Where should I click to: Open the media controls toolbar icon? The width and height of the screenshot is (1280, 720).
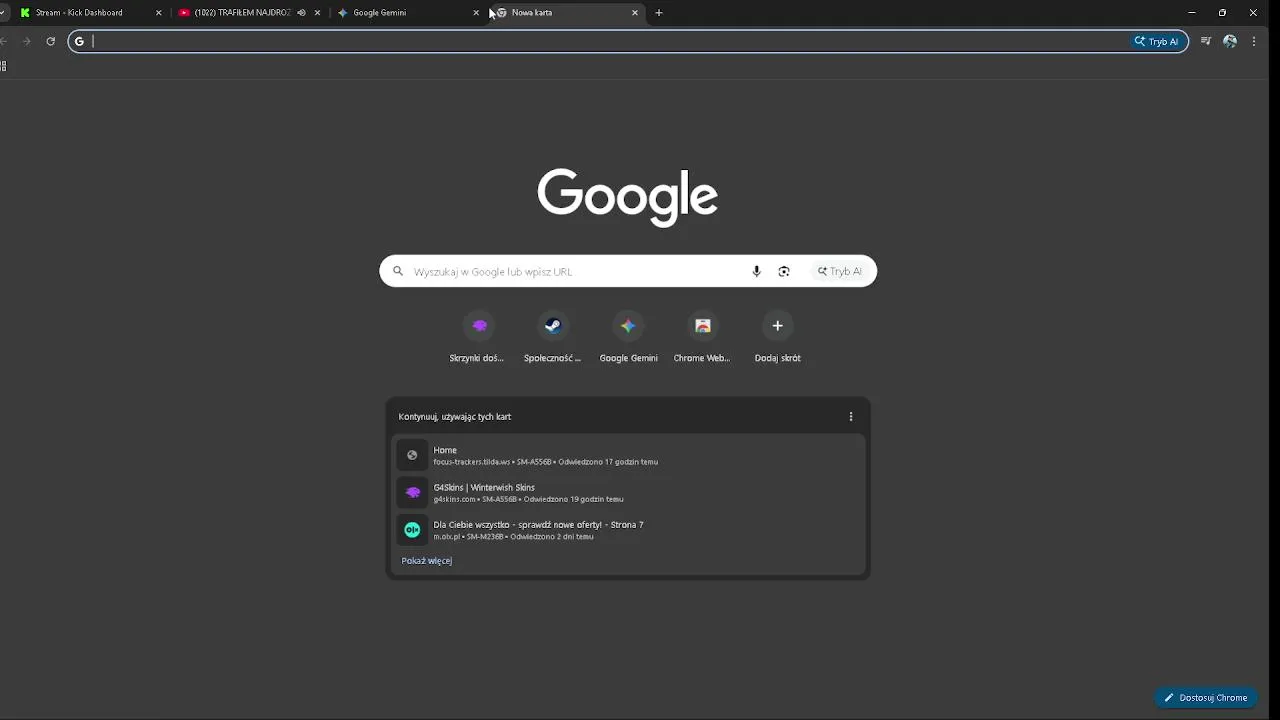point(1206,41)
